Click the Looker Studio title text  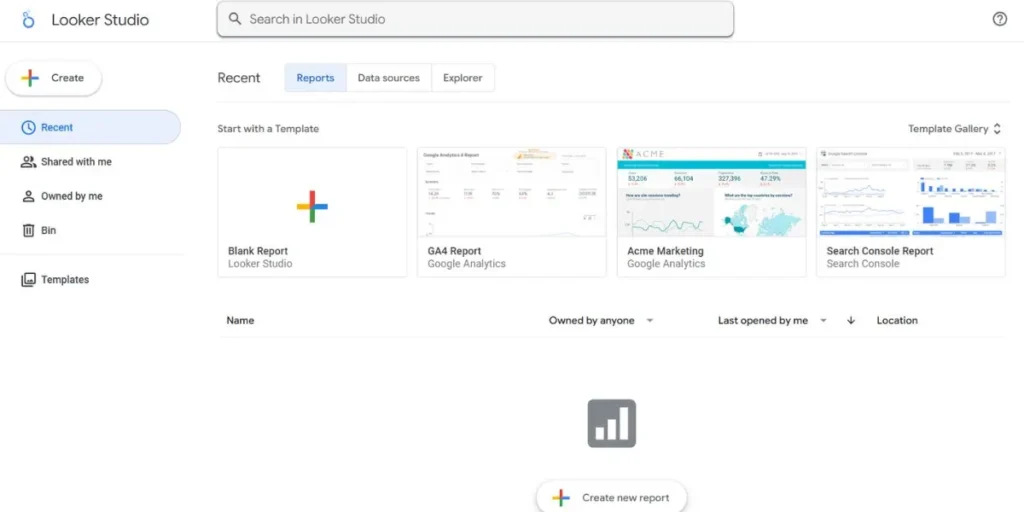tap(100, 20)
